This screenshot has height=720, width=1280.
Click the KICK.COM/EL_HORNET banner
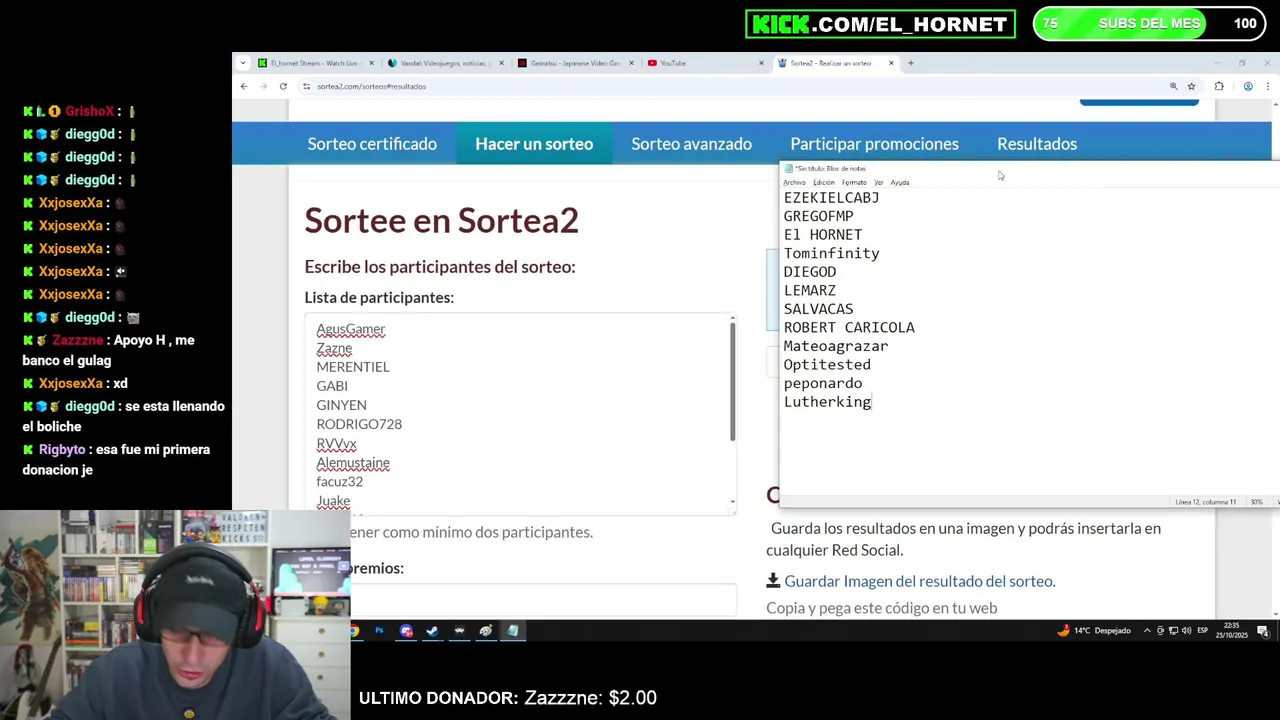point(880,24)
